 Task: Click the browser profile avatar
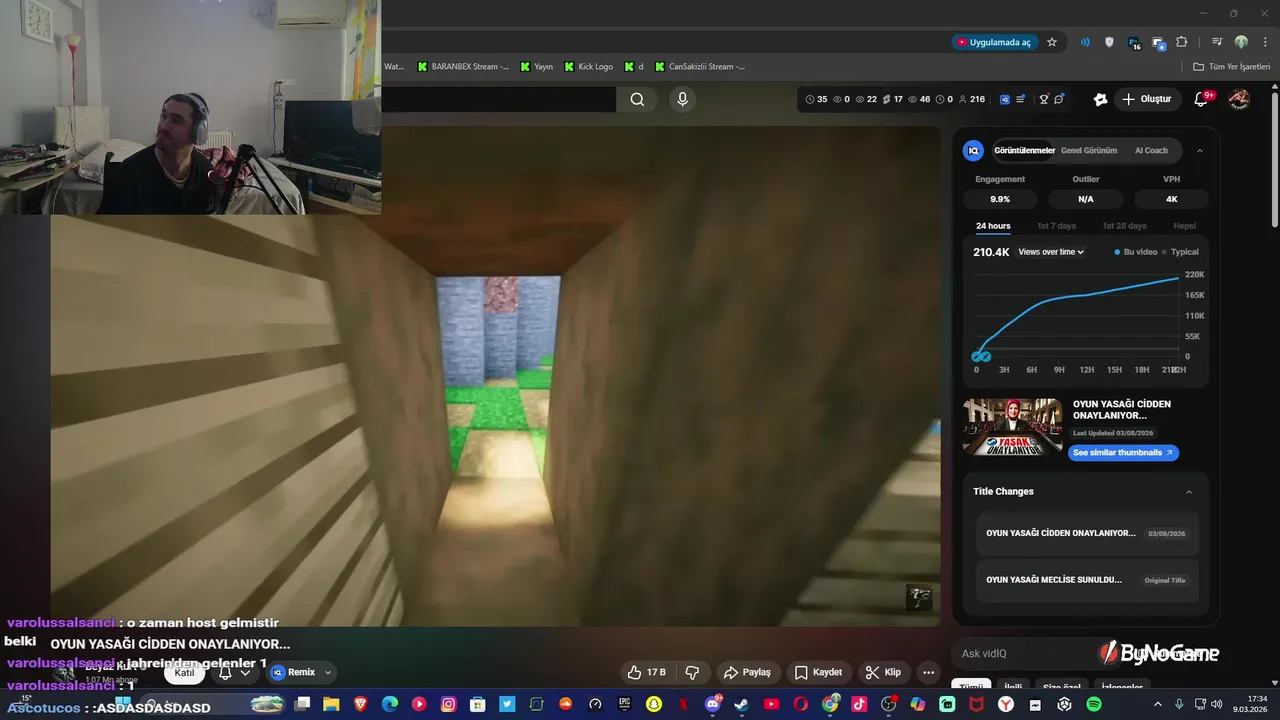(x=1241, y=42)
